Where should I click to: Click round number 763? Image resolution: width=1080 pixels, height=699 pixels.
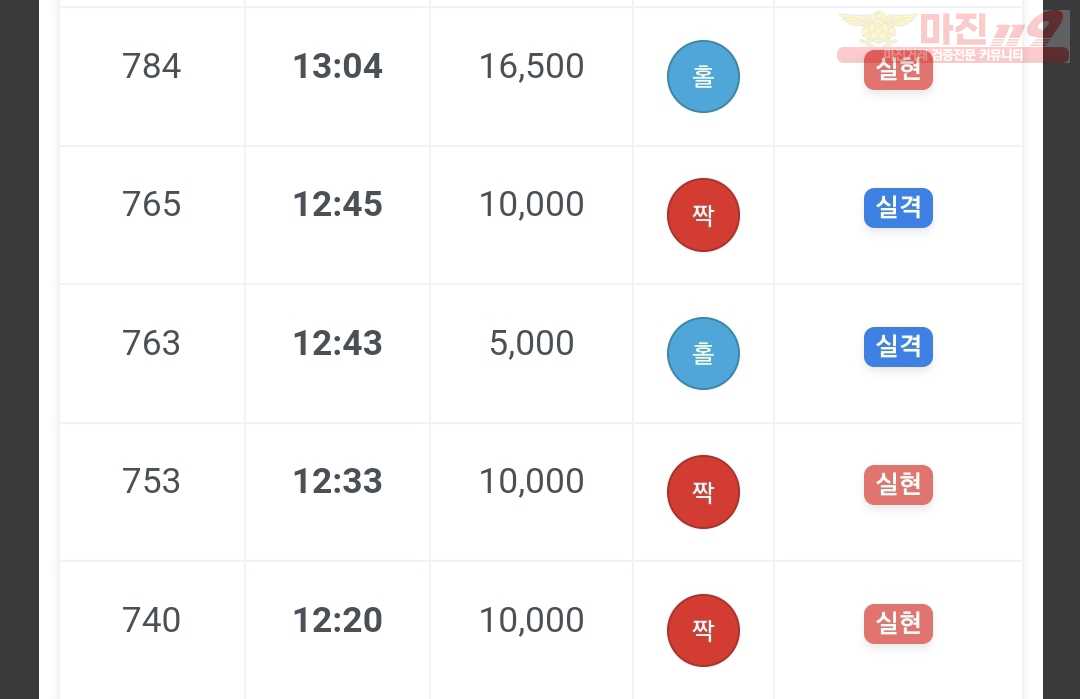pos(152,343)
